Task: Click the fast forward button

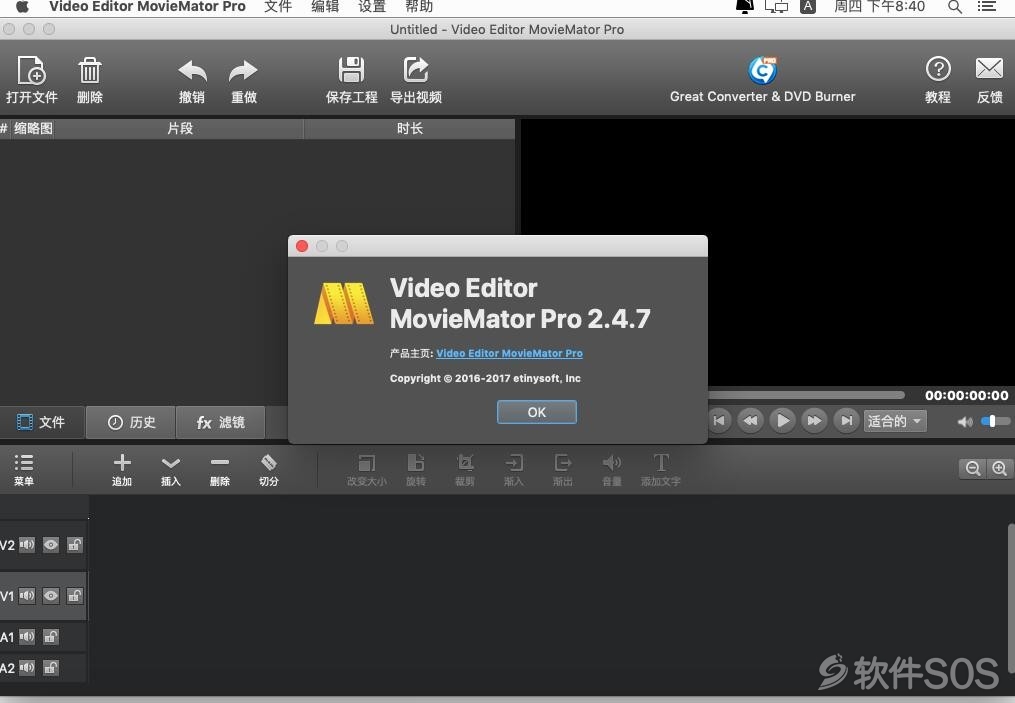Action: point(814,421)
